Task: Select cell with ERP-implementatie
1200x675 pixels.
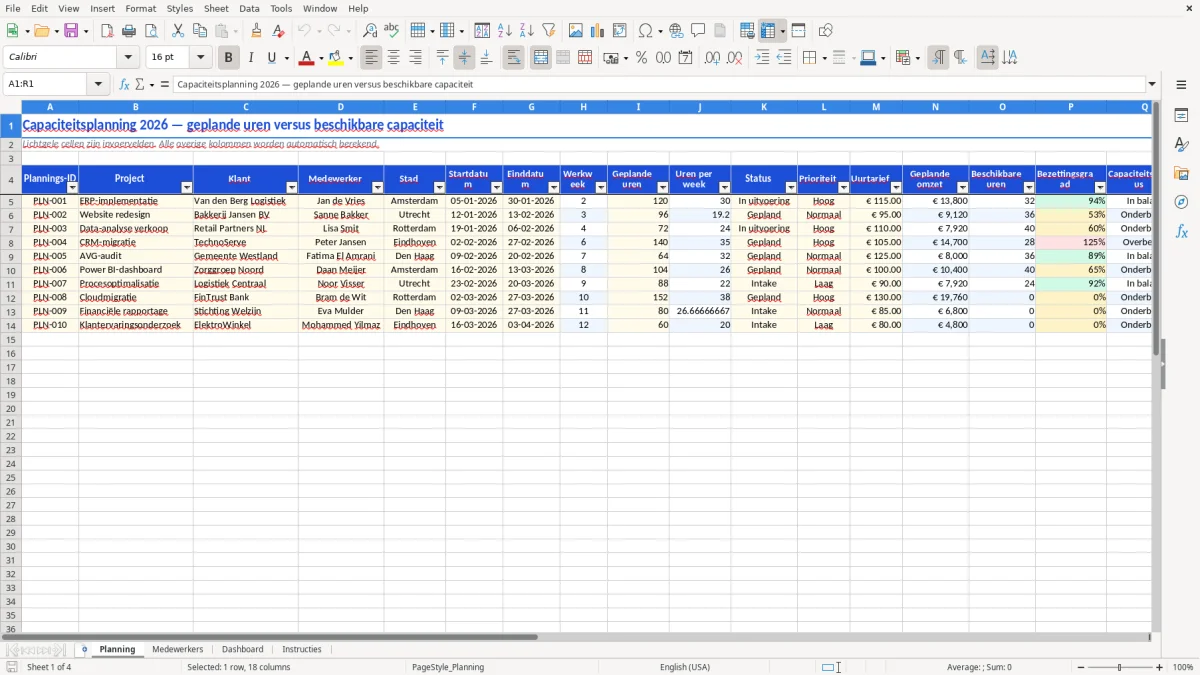Action: [136, 201]
